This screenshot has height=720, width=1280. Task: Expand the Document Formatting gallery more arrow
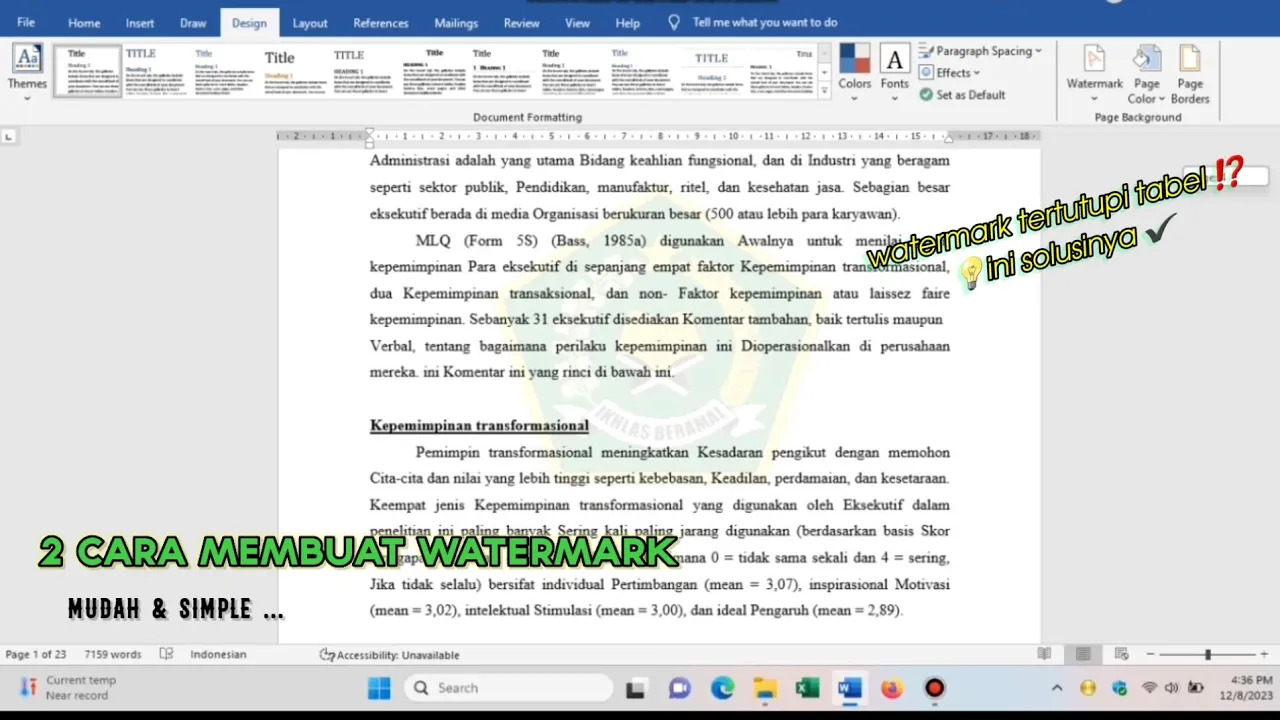[824, 90]
